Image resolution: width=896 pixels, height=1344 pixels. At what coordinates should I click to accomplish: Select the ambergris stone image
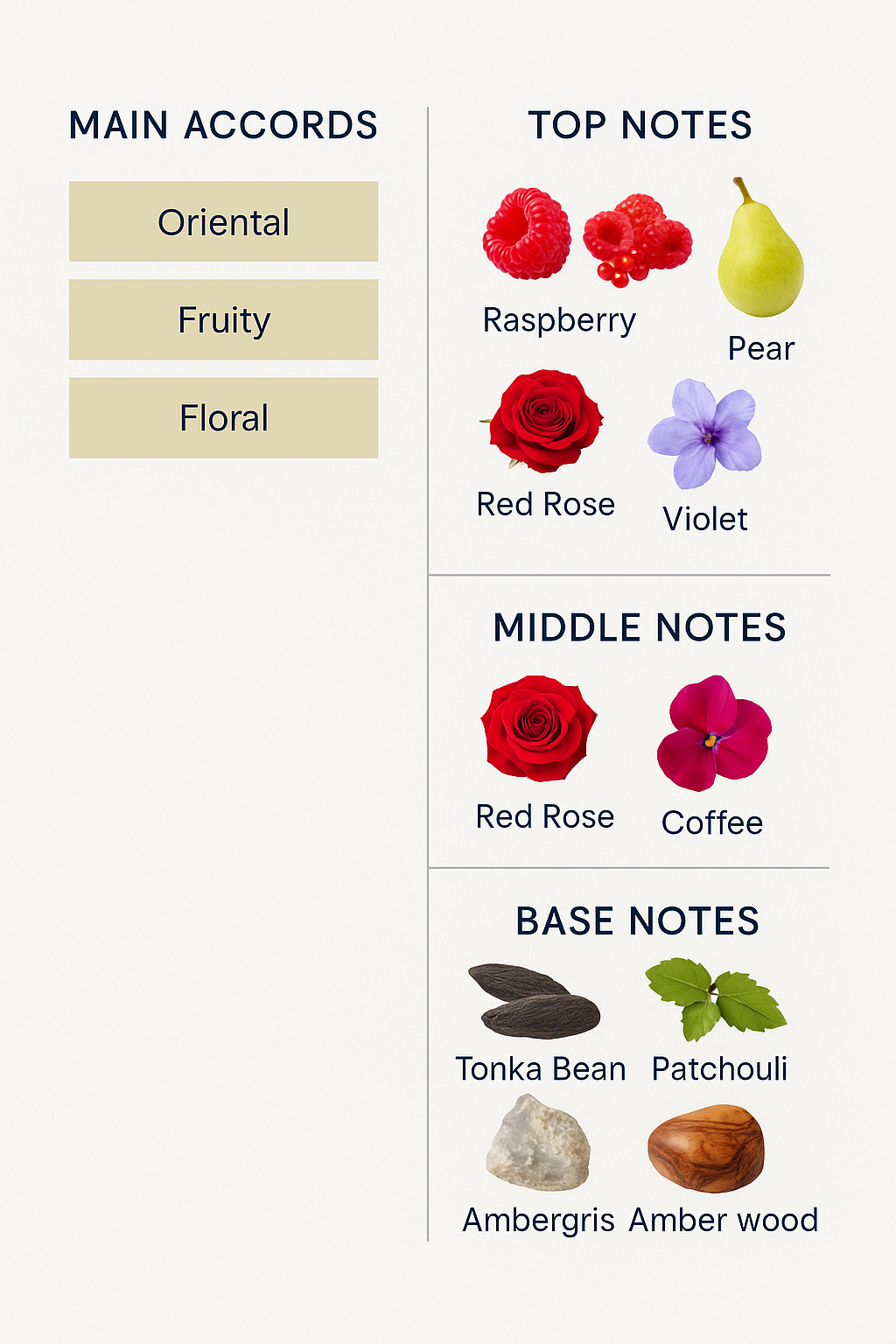click(x=537, y=1144)
